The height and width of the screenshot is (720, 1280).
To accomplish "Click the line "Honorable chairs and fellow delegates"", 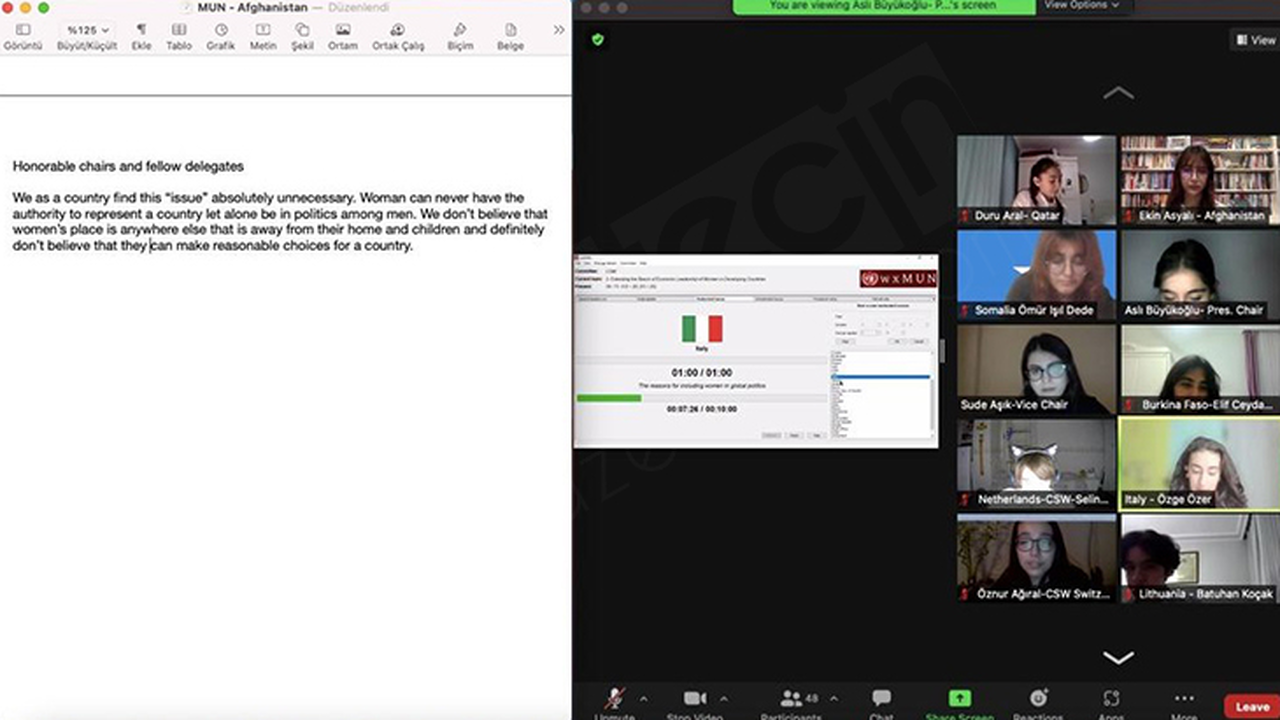I will tap(128, 166).
